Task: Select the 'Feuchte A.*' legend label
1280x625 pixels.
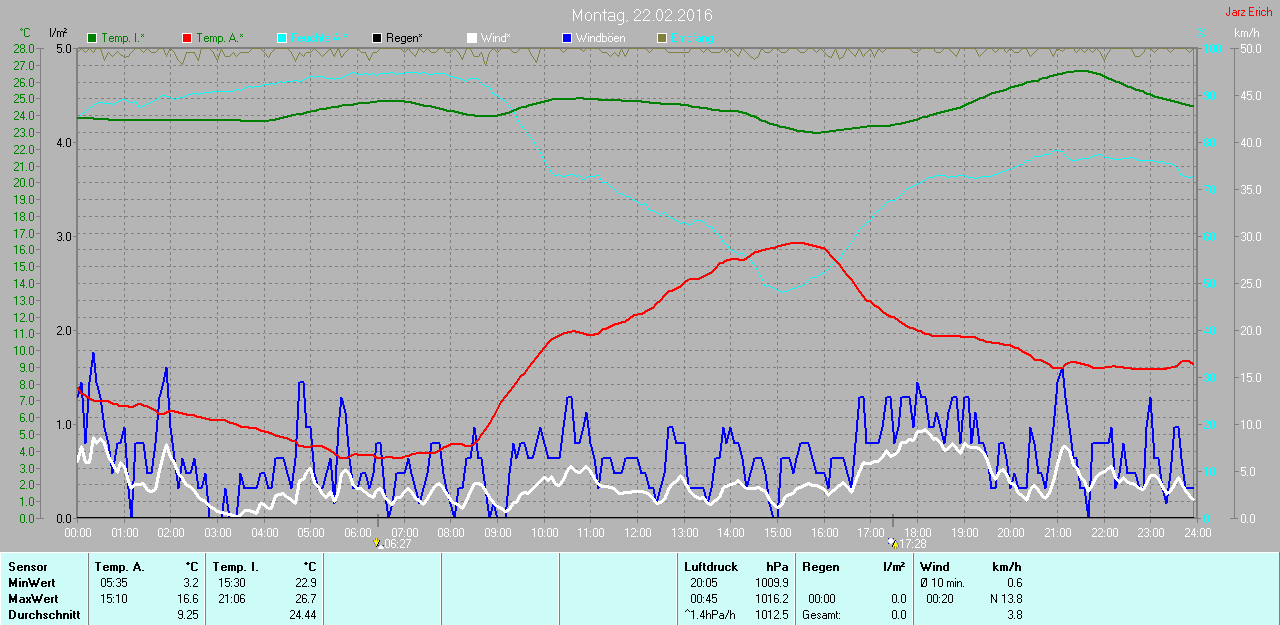Action: point(320,38)
